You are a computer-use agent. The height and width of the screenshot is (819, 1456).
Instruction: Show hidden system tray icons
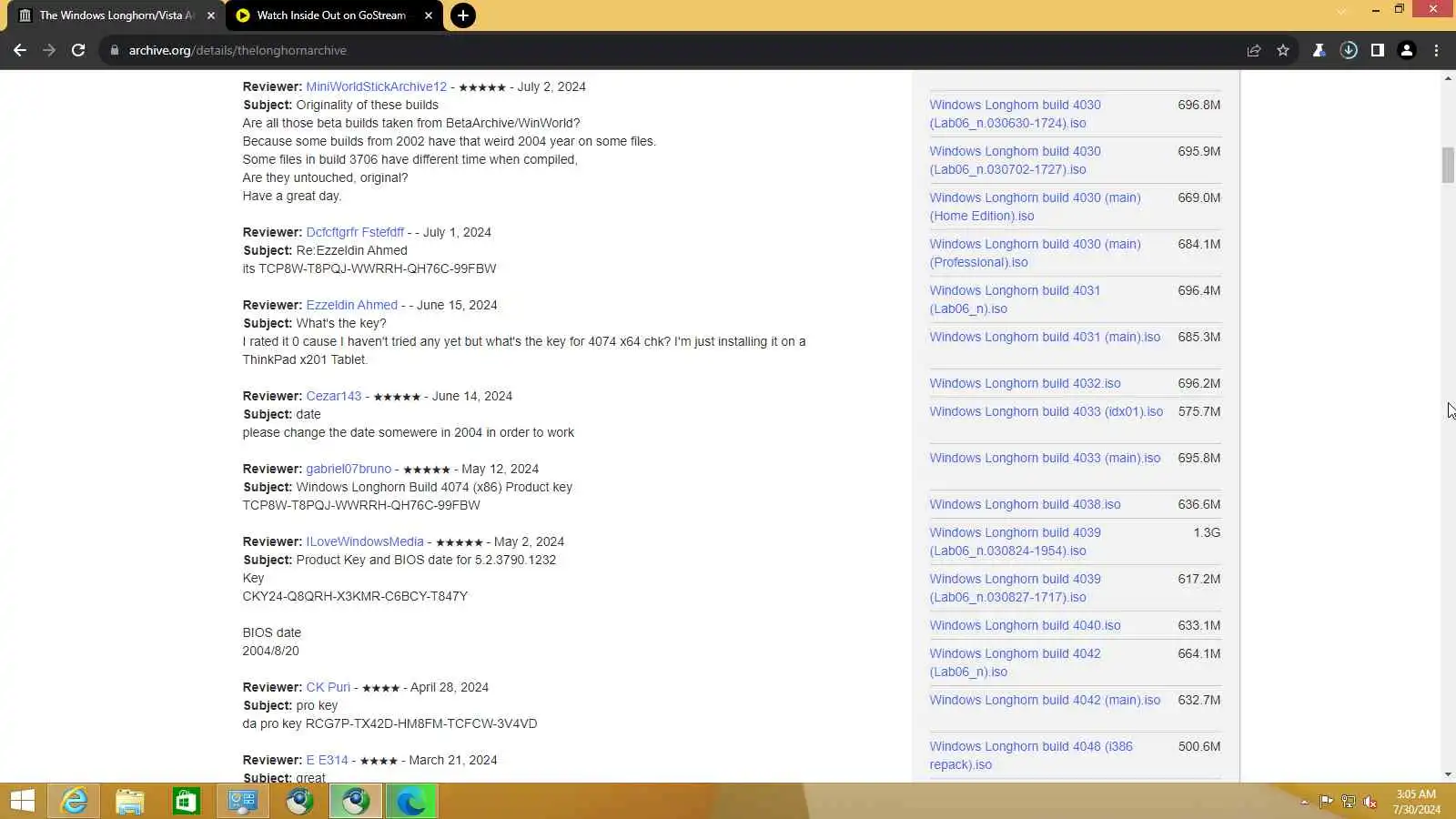click(1305, 802)
